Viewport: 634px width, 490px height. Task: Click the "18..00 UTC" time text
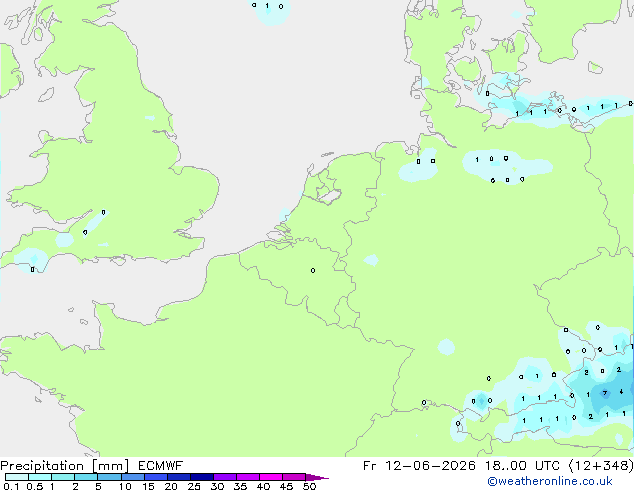tap(522, 466)
